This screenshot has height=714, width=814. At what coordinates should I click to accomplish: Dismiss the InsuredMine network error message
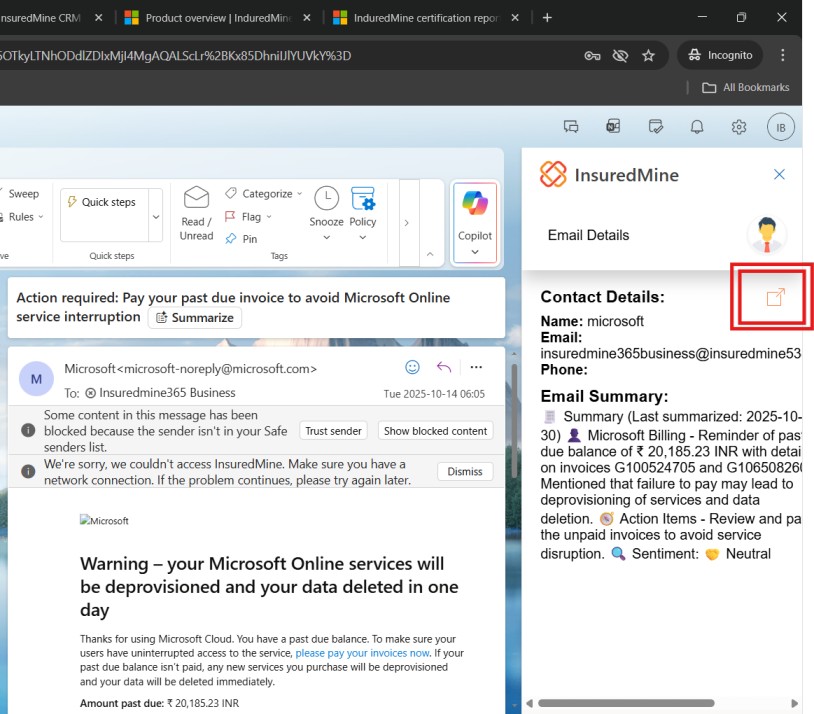tap(463, 471)
